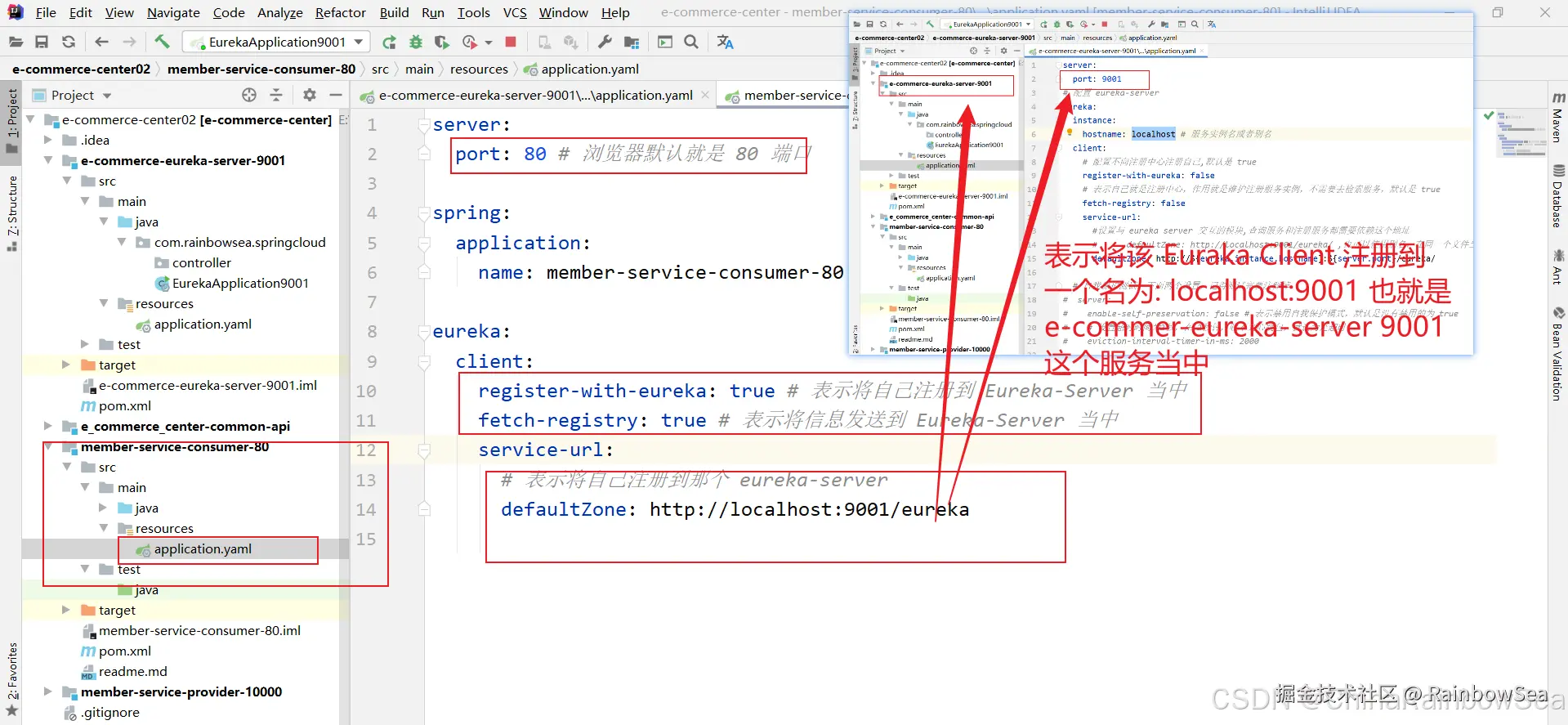Open the File menu

coord(46,12)
